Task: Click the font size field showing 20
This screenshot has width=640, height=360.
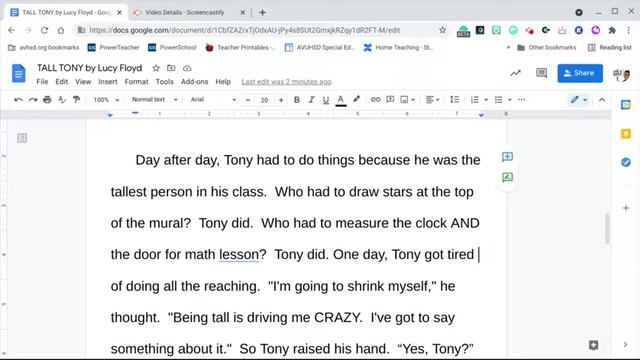Action: pos(264,100)
